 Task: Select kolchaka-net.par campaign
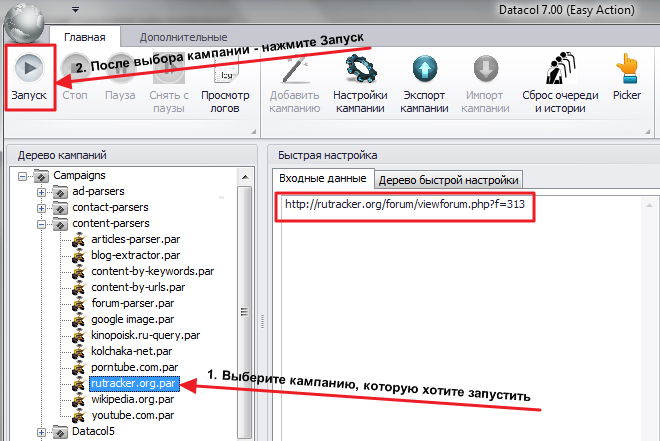click(132, 351)
